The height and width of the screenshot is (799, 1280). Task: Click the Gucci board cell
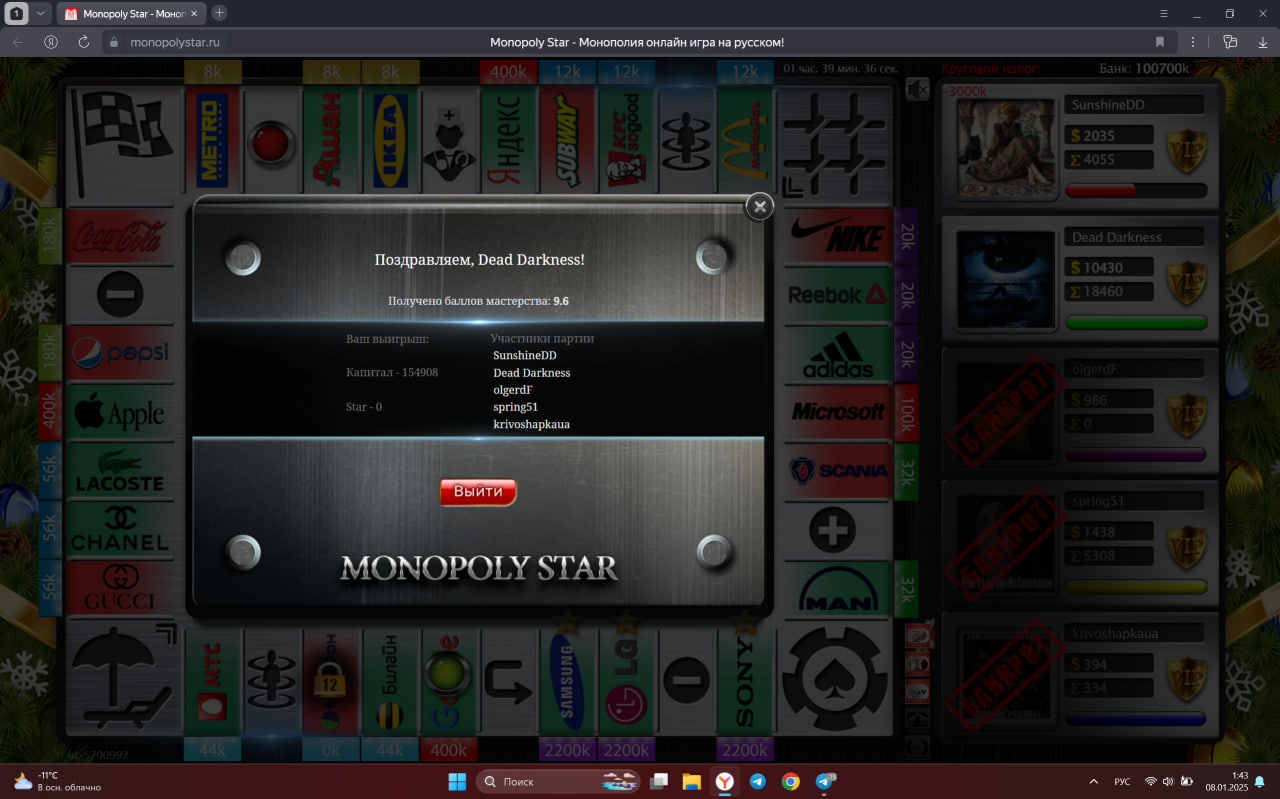120,589
